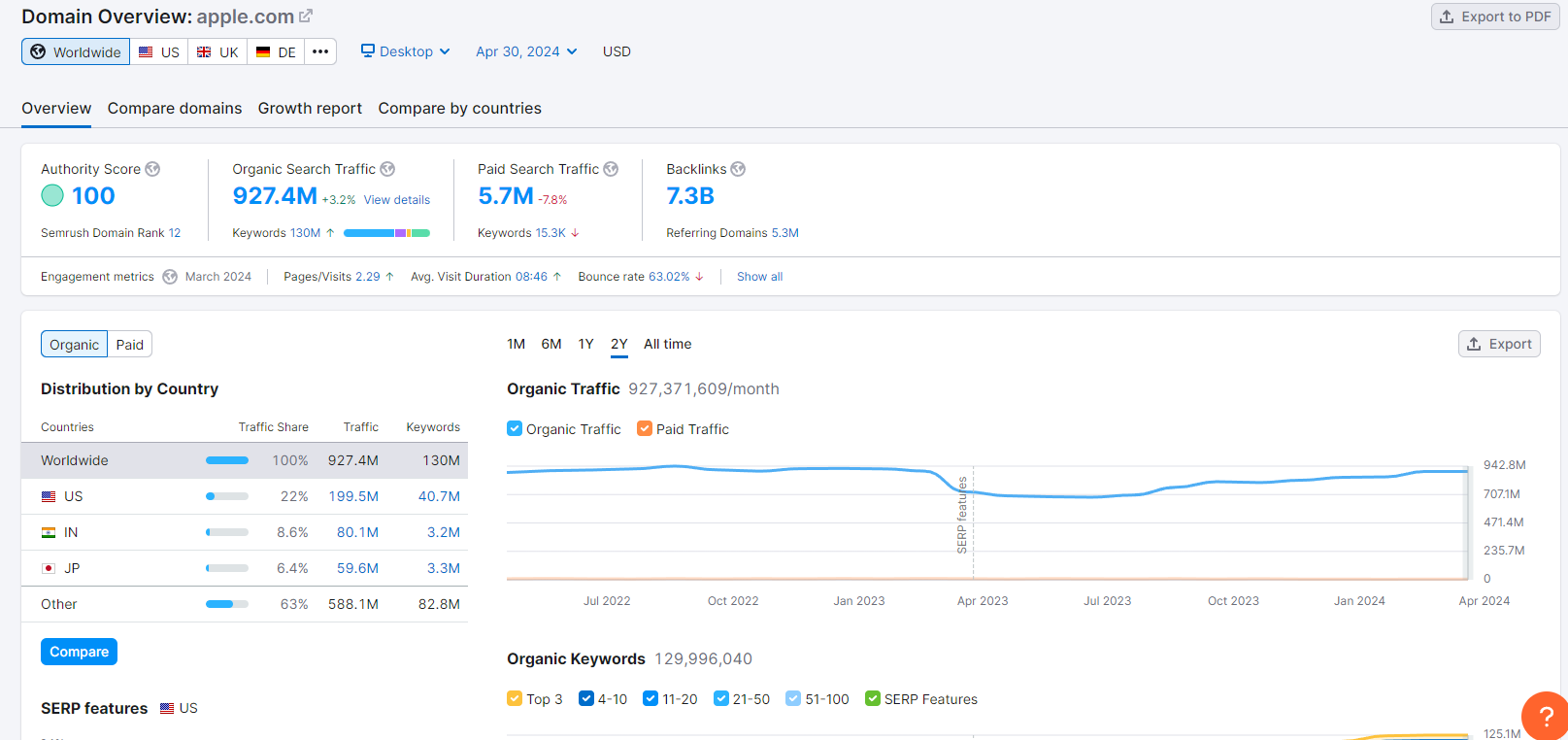The image size is (1568, 740).
Task: Open US traffic 199.5M link
Action: click(353, 496)
